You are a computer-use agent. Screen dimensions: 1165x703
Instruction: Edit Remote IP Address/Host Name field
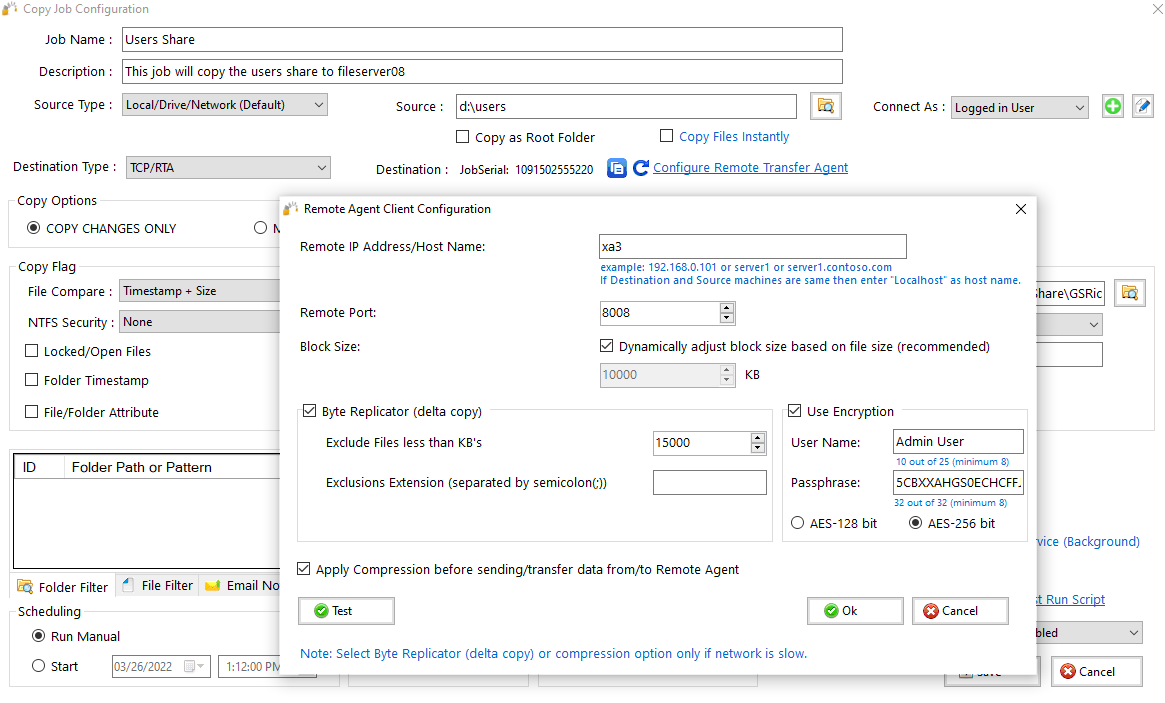pos(753,247)
